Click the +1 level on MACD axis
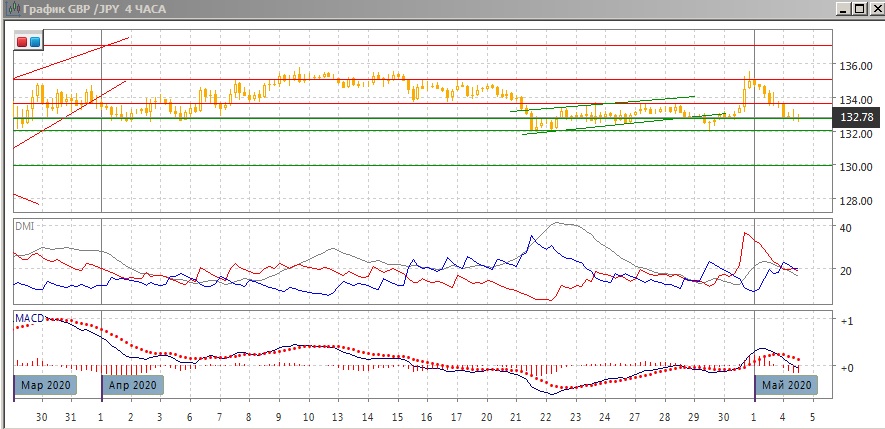 847,321
